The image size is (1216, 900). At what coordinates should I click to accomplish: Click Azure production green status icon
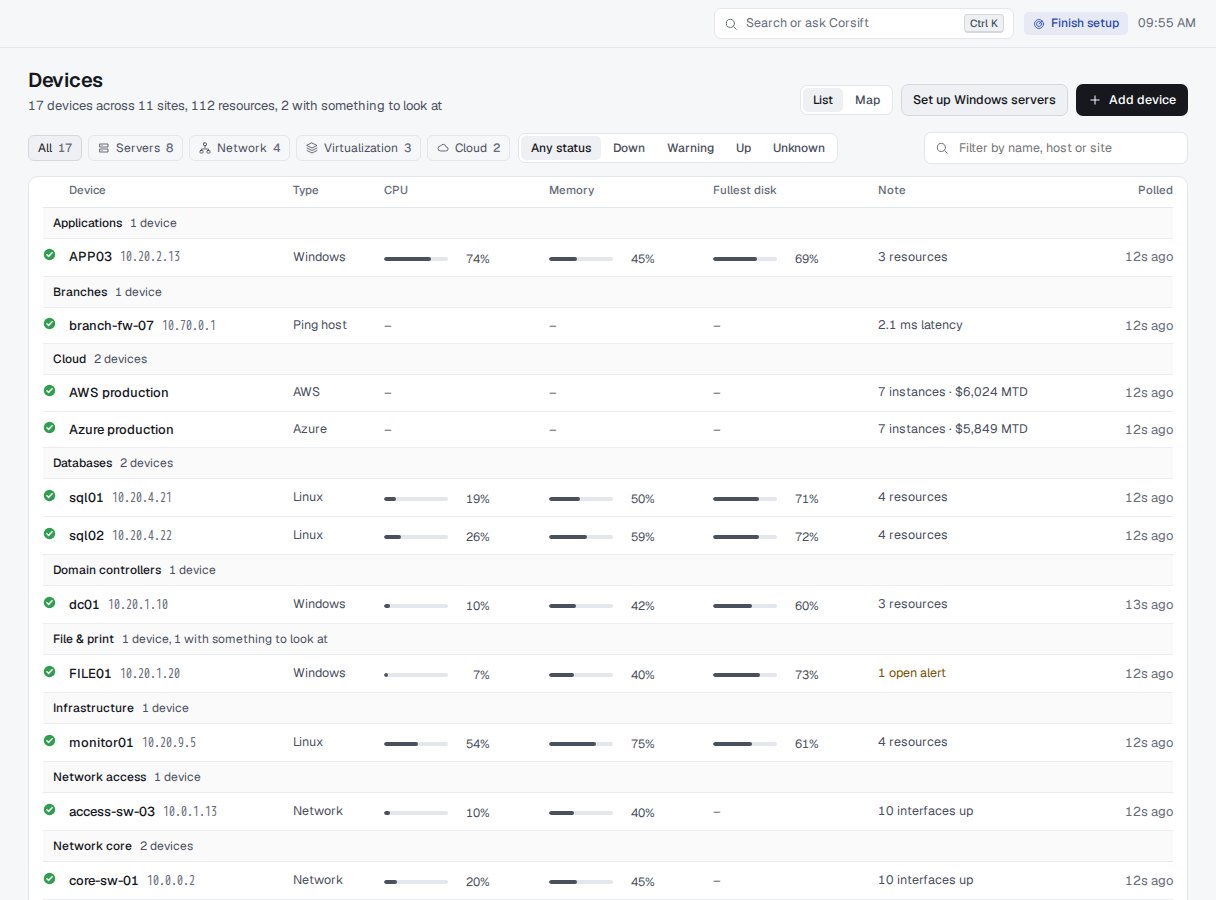[x=49, y=427]
